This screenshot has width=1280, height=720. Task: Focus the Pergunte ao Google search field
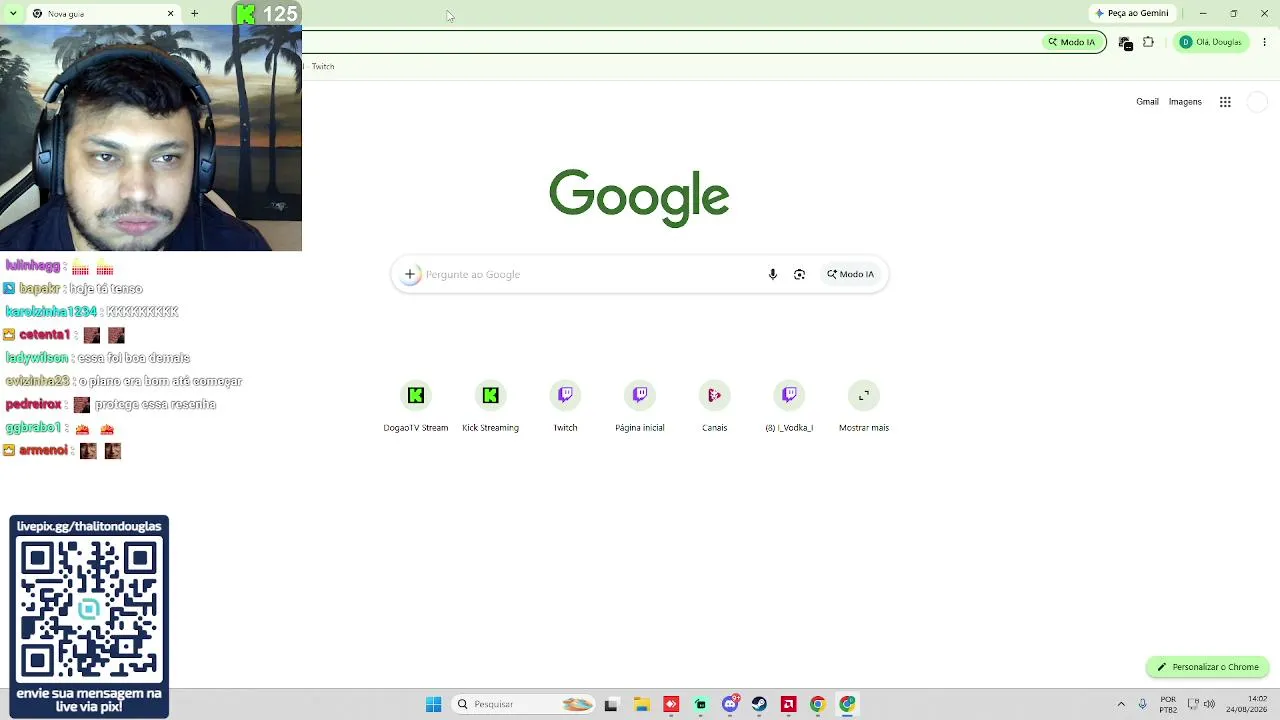point(590,274)
